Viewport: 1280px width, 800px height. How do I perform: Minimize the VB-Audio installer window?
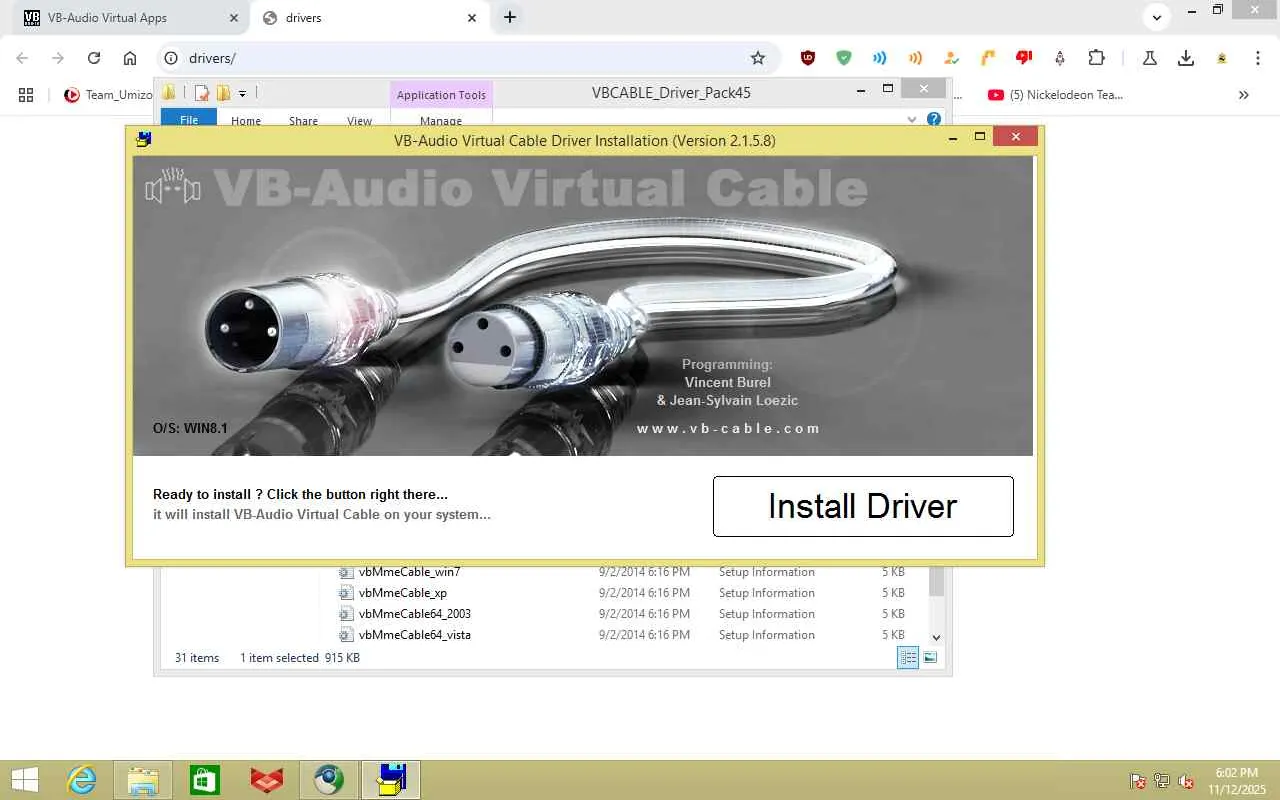click(952, 137)
